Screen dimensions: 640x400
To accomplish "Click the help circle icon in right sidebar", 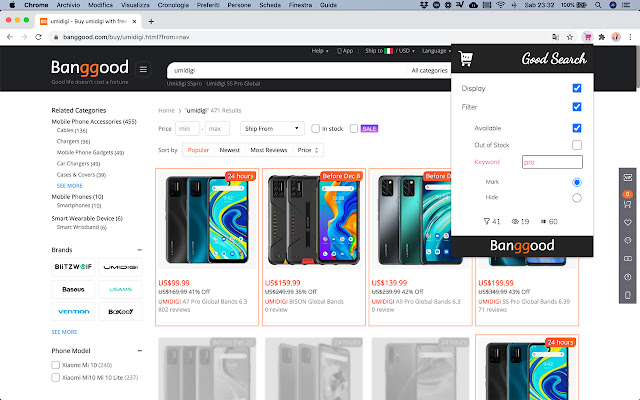I will coord(627,277).
